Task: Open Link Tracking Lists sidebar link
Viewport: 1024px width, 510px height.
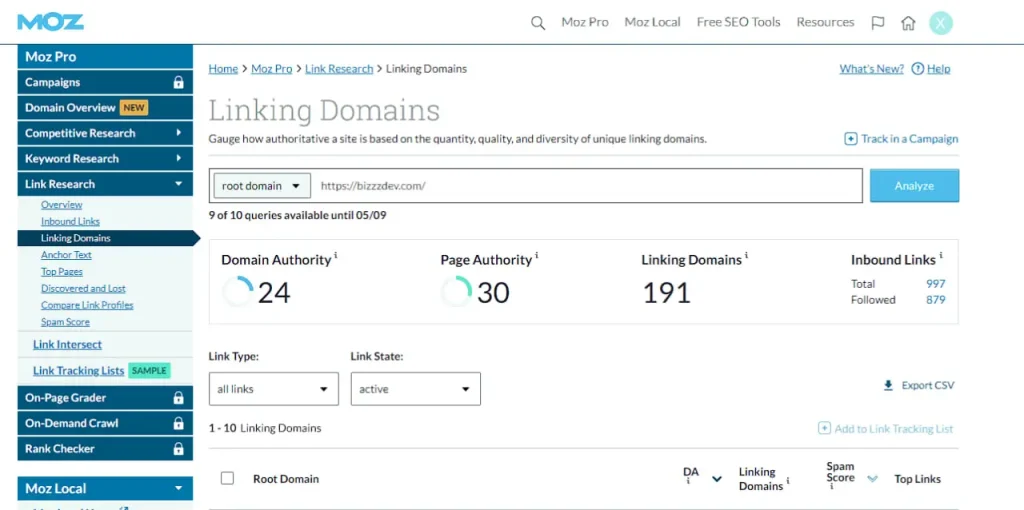Action: 78,371
